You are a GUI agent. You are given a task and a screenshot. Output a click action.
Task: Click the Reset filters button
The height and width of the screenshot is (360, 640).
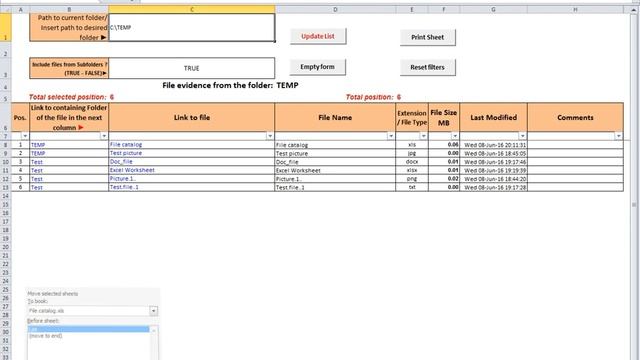[427, 67]
